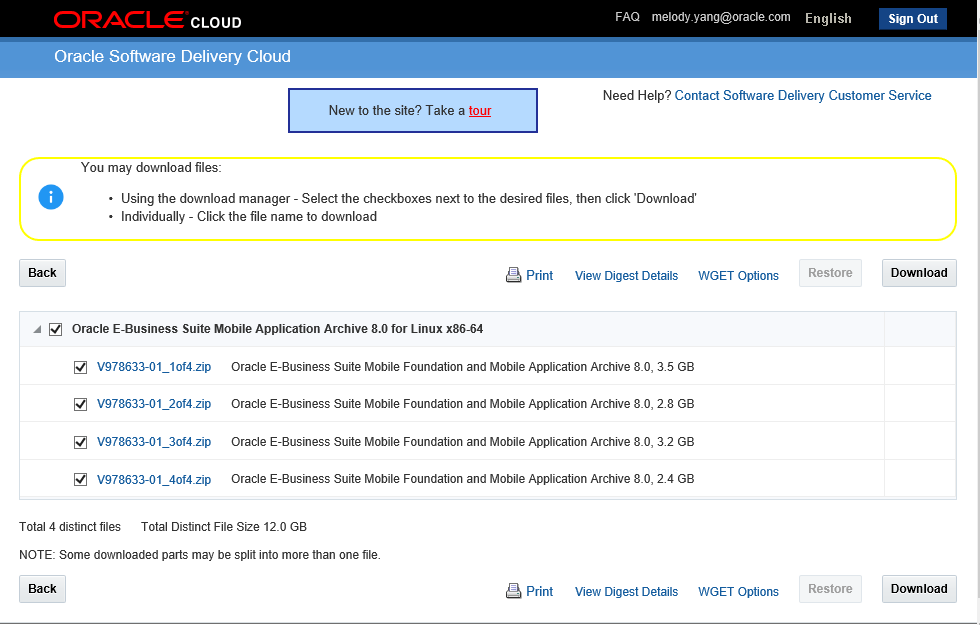Uncheck the Oracle E-Business Suite Mobile Application Archive checkbox
Screen dimensions: 980x625
[x=56, y=329]
